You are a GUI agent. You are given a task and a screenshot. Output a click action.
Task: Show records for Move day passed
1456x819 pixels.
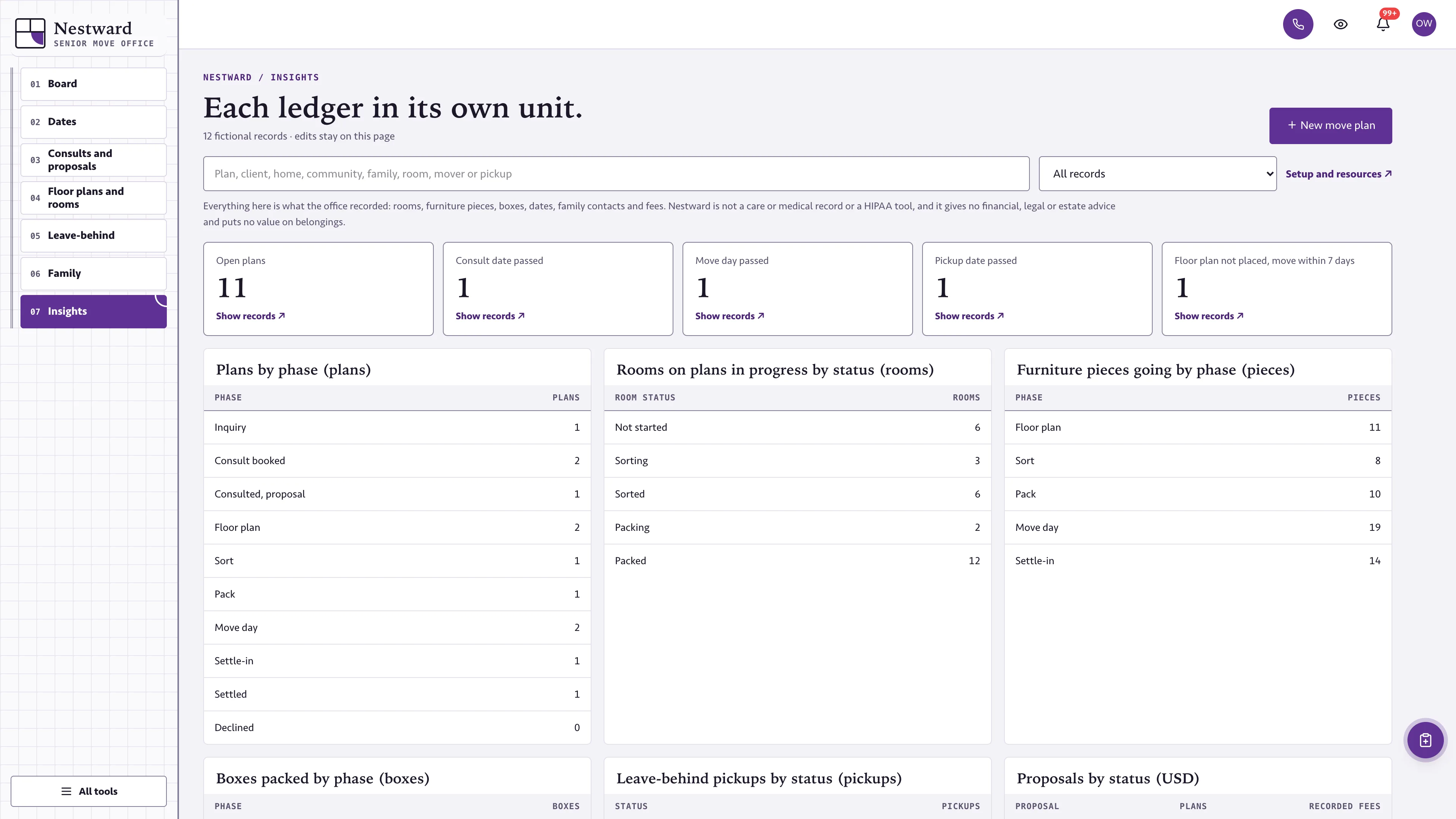click(x=730, y=316)
